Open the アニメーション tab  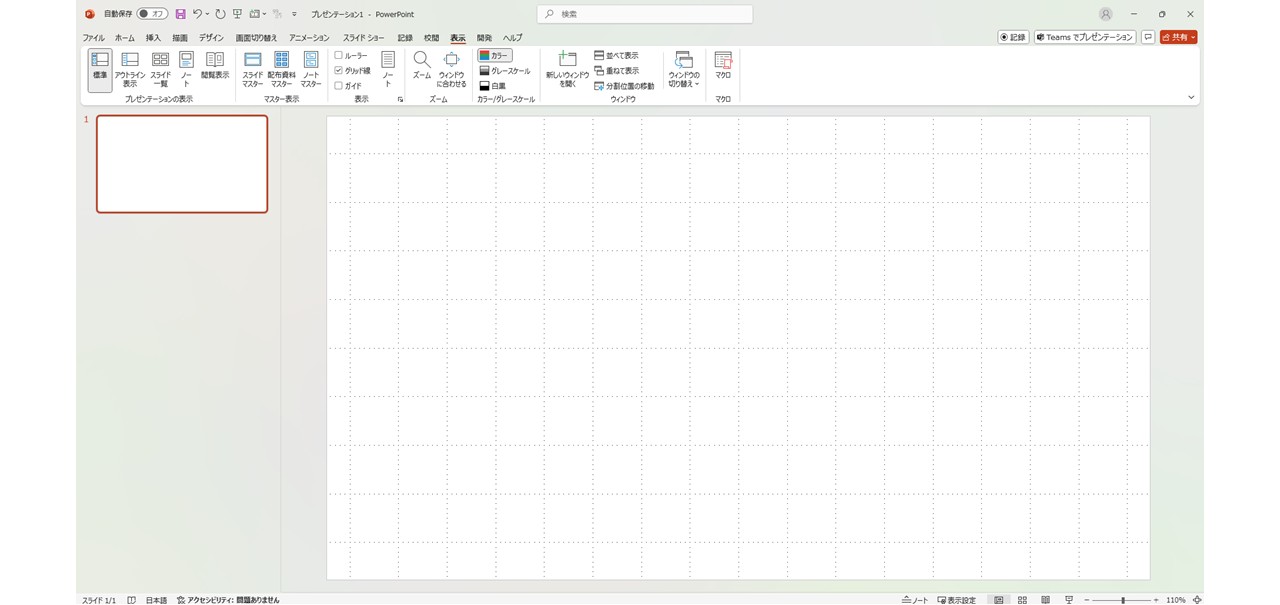(x=309, y=38)
